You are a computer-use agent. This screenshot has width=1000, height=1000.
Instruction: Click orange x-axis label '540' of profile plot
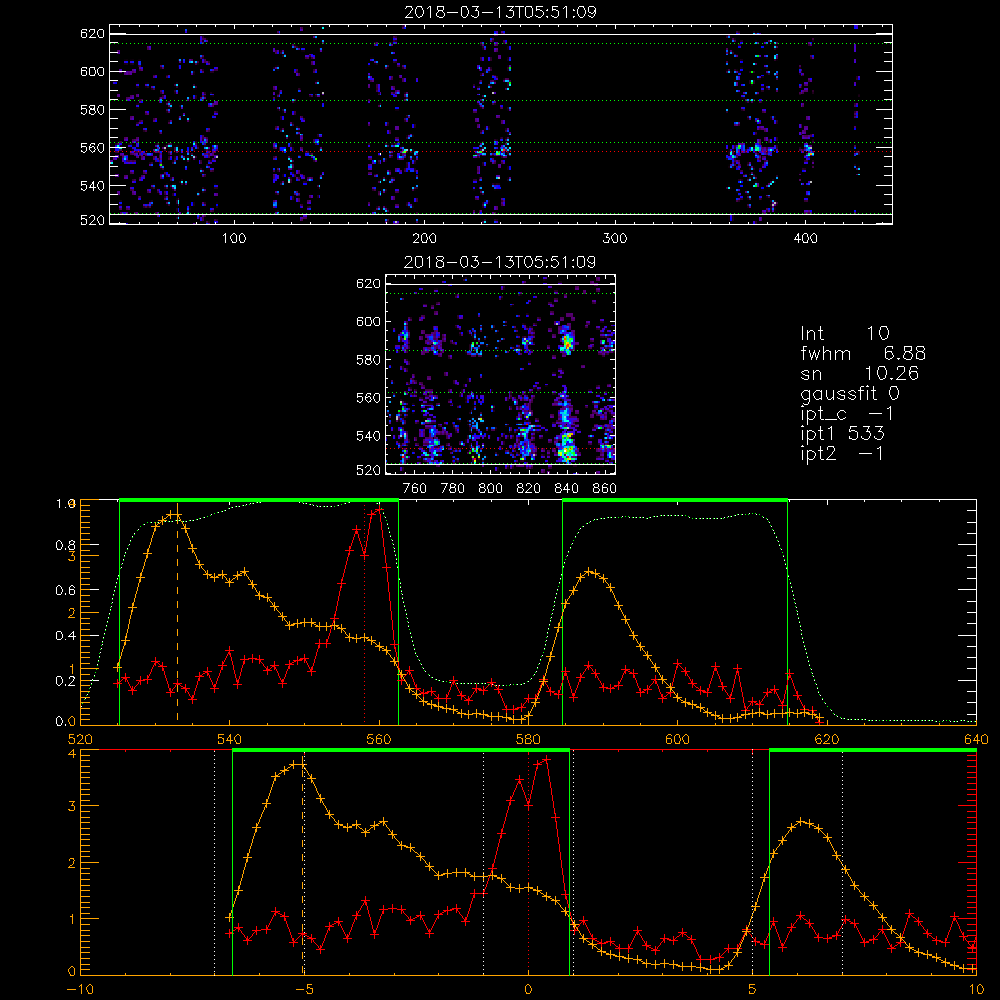coord(230,739)
